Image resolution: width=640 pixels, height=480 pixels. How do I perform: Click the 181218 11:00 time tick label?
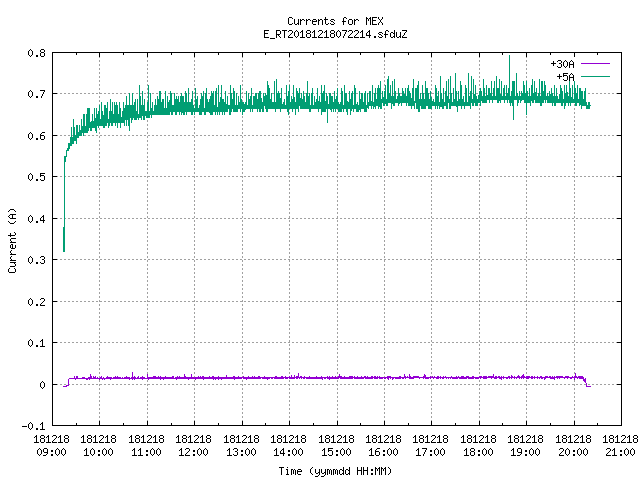pyautogui.click(x=147, y=446)
